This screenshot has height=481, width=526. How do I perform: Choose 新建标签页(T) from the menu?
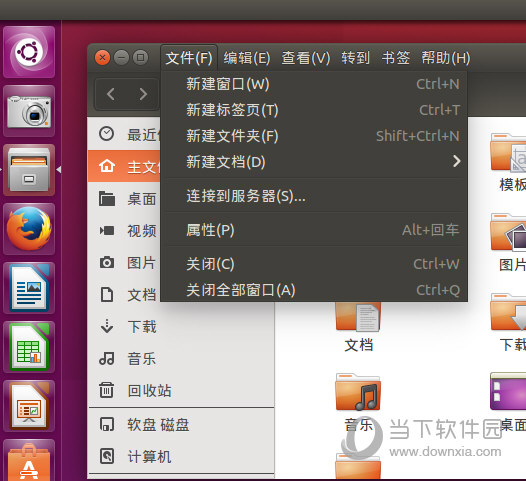[314, 110]
